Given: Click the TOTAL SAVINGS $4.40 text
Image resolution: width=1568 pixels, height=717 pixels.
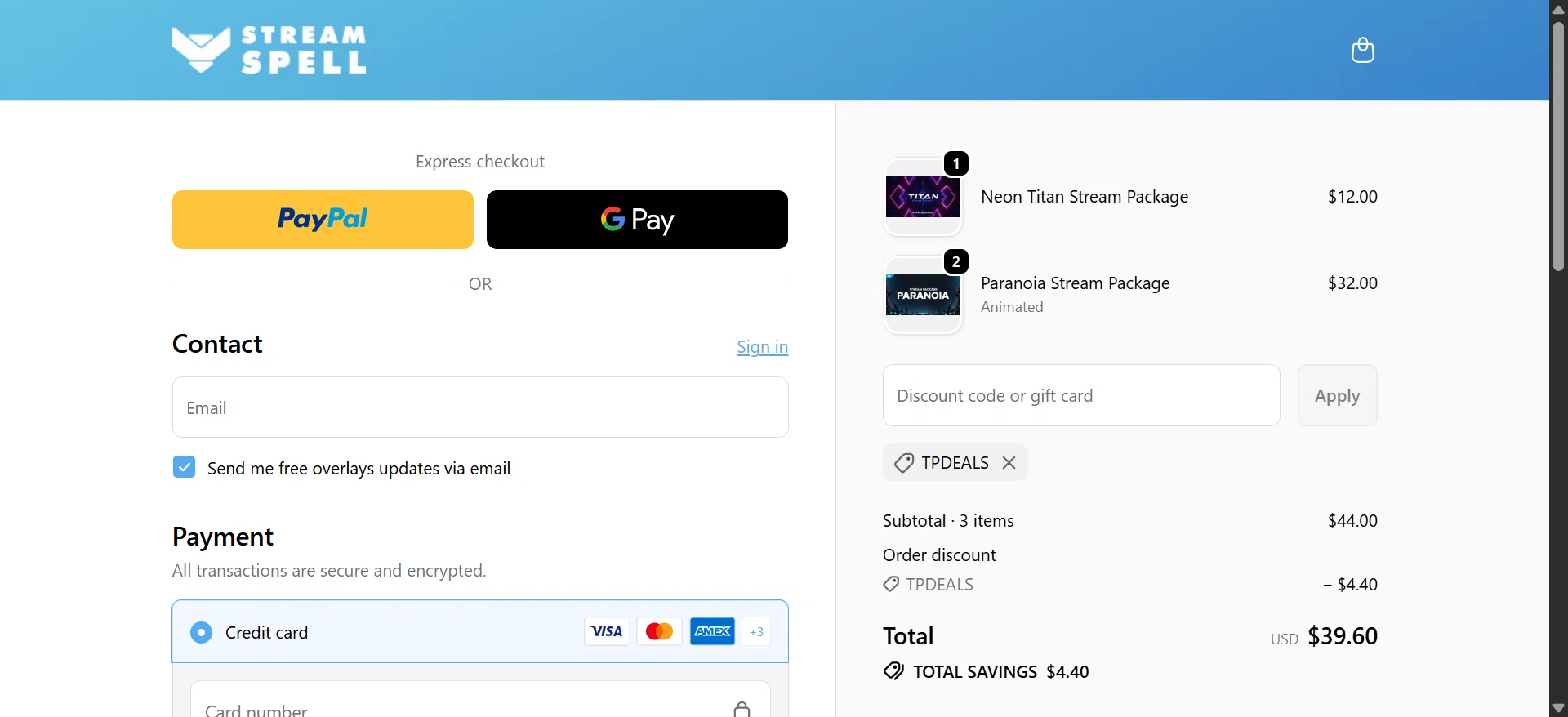Looking at the screenshot, I should [x=1001, y=672].
